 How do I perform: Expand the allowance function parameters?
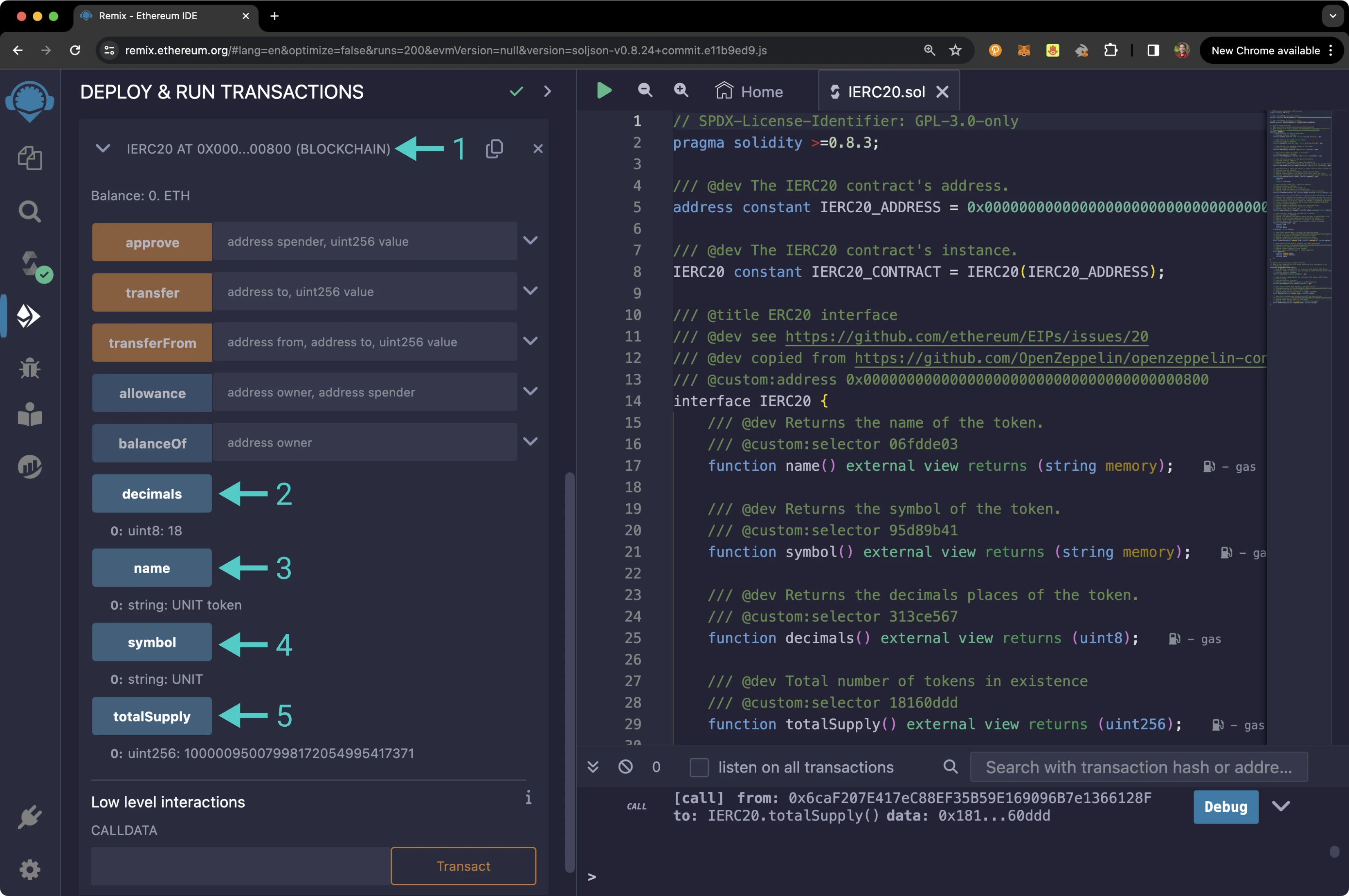(531, 391)
